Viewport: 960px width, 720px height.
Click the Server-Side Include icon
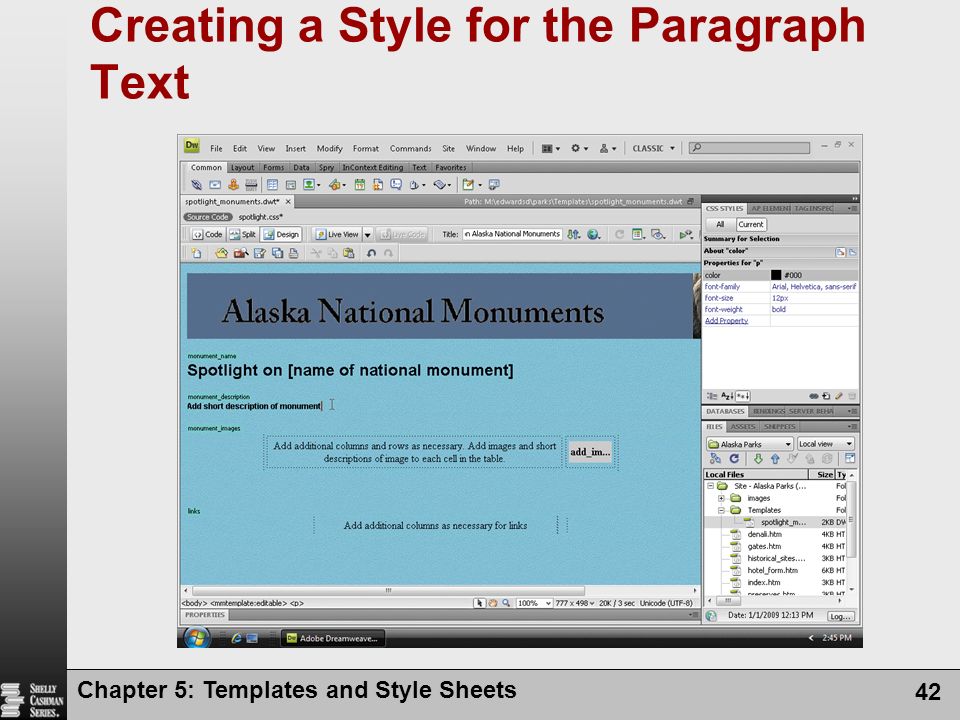pos(378,184)
